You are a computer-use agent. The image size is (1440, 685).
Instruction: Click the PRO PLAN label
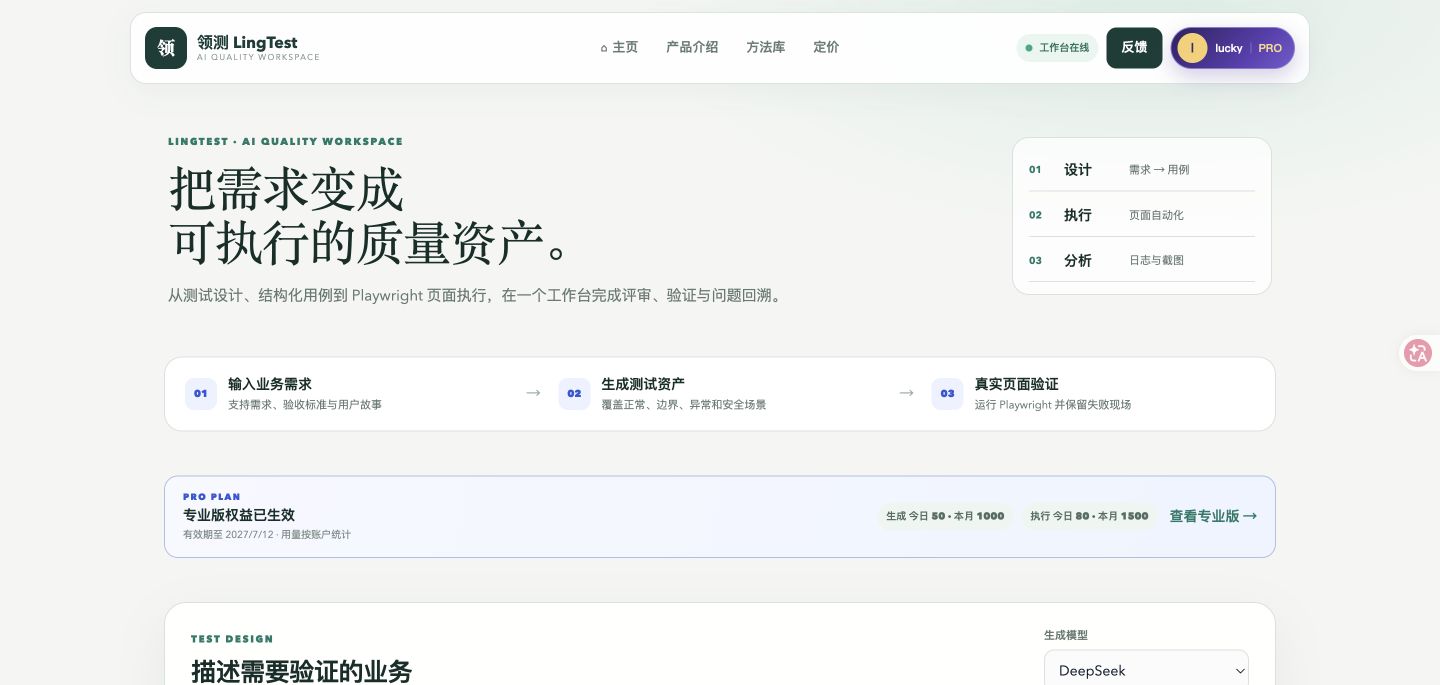(x=212, y=497)
